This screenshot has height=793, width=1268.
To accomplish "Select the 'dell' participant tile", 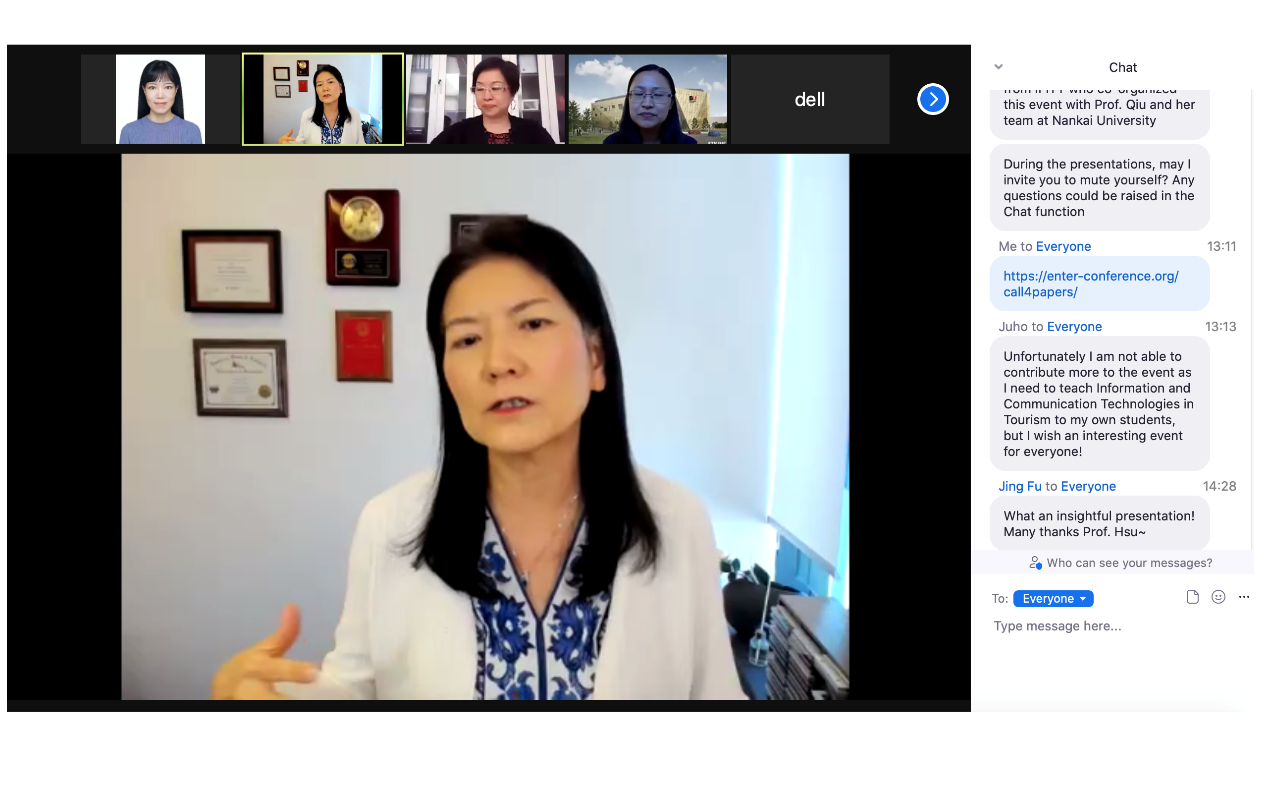I will (x=809, y=99).
